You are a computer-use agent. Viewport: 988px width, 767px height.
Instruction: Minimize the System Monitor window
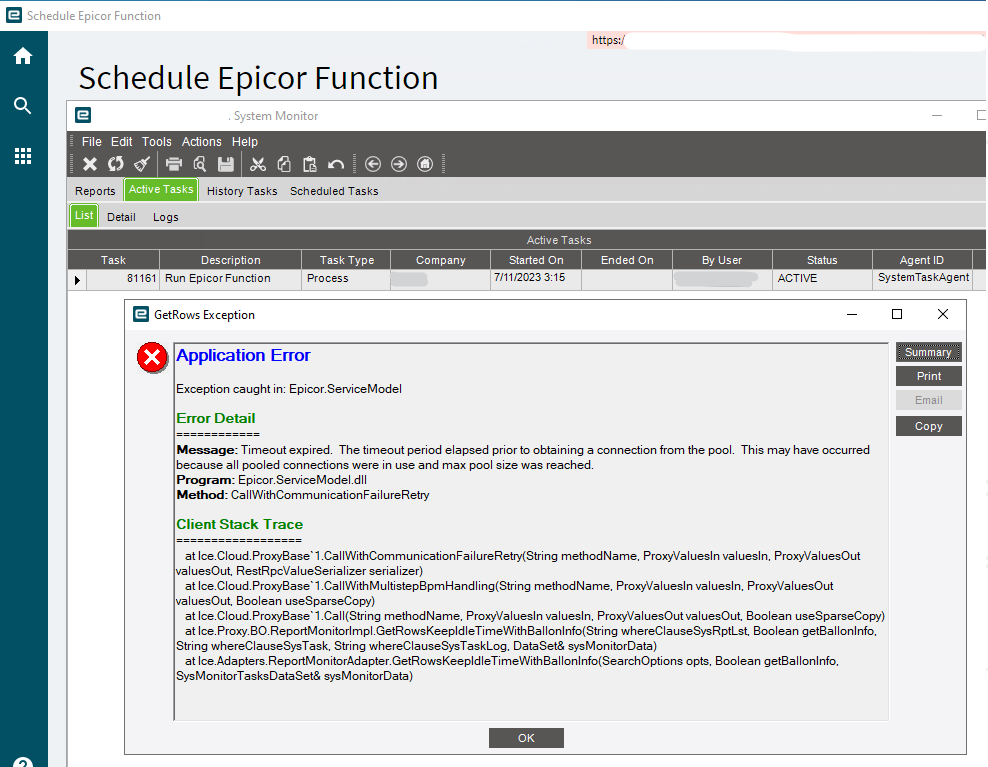(x=937, y=115)
